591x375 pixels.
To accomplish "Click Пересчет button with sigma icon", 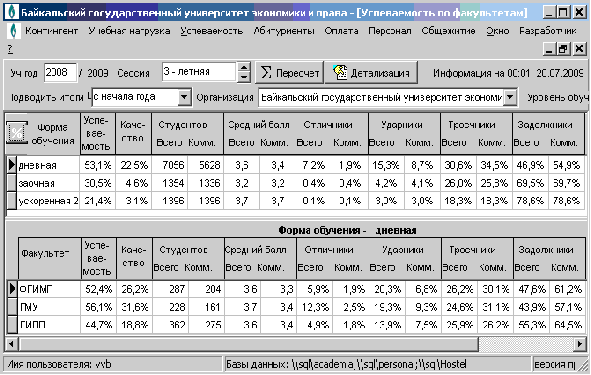I will (x=289, y=73).
